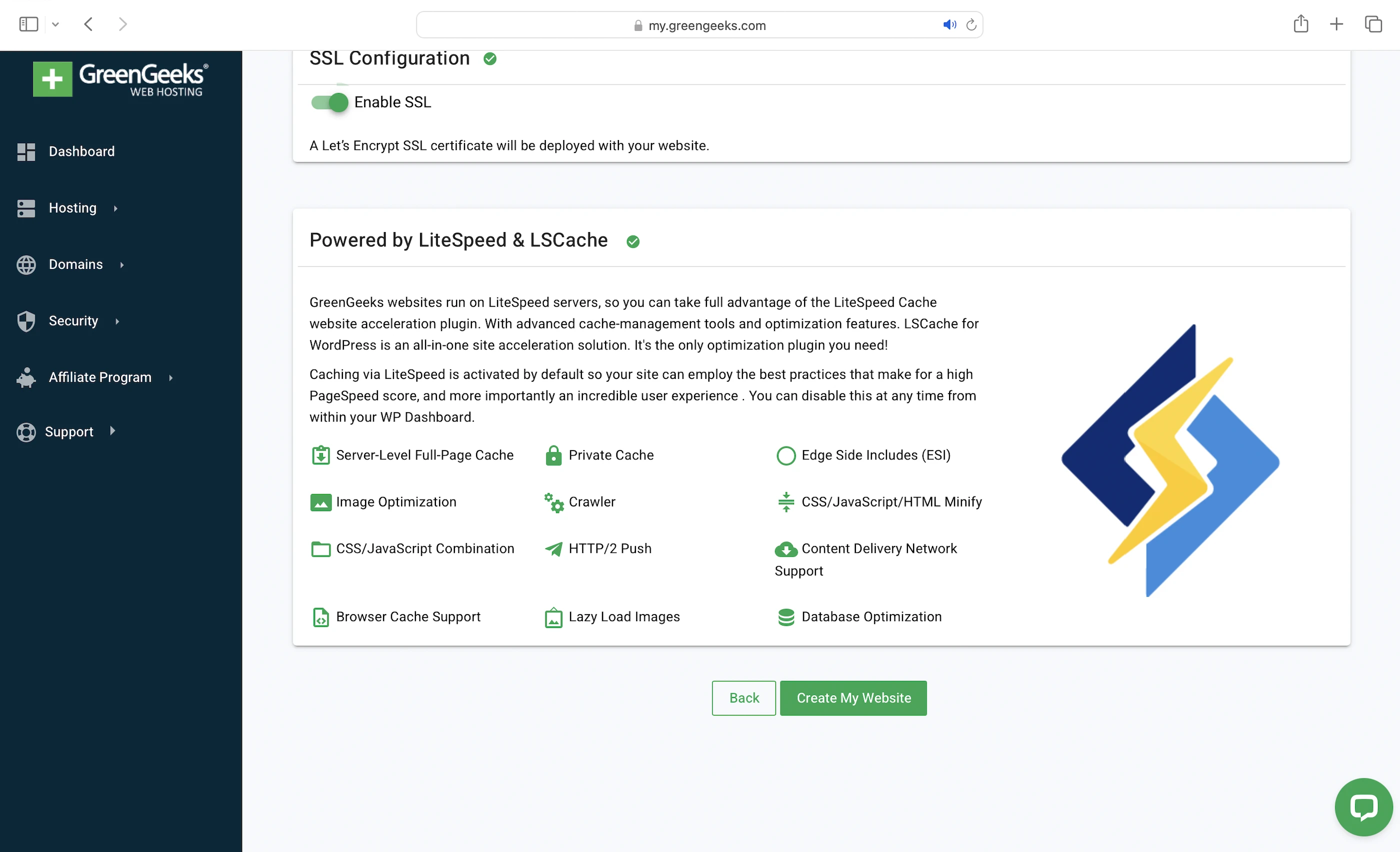Click the Domains globe icon
Image resolution: width=1400 pixels, height=852 pixels.
[26, 264]
